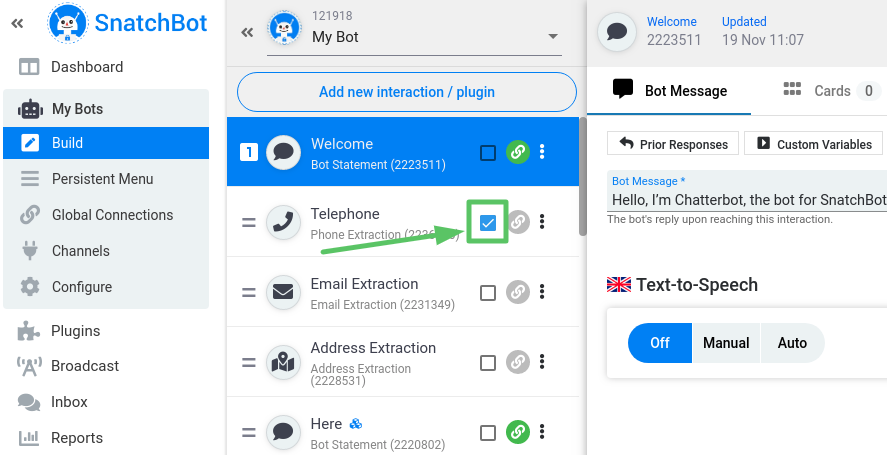This screenshot has width=887, height=455.
Task: Click the Channels plug icon
Action: [30, 251]
